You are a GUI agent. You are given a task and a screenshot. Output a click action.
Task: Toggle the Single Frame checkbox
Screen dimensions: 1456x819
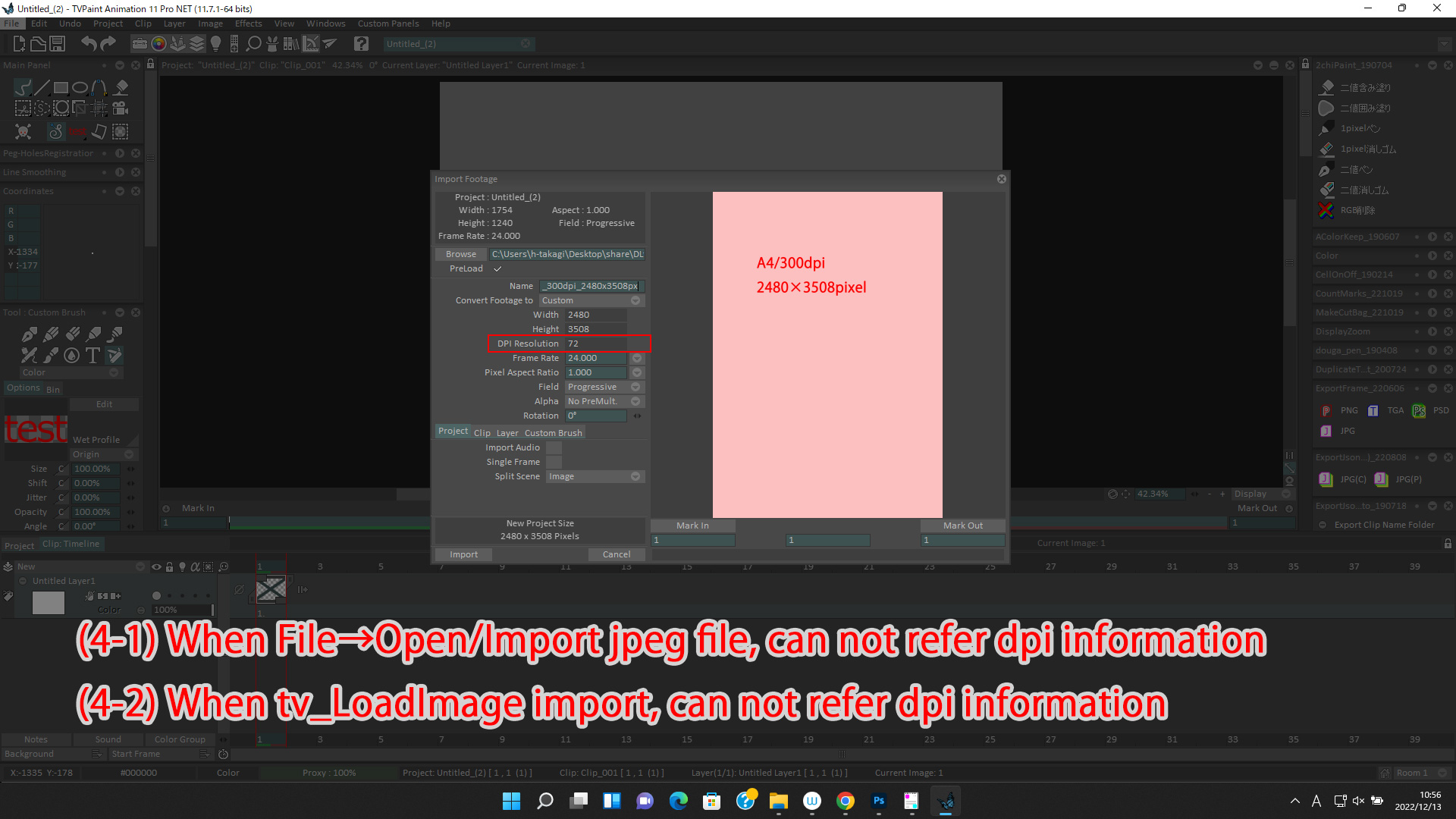(x=554, y=462)
